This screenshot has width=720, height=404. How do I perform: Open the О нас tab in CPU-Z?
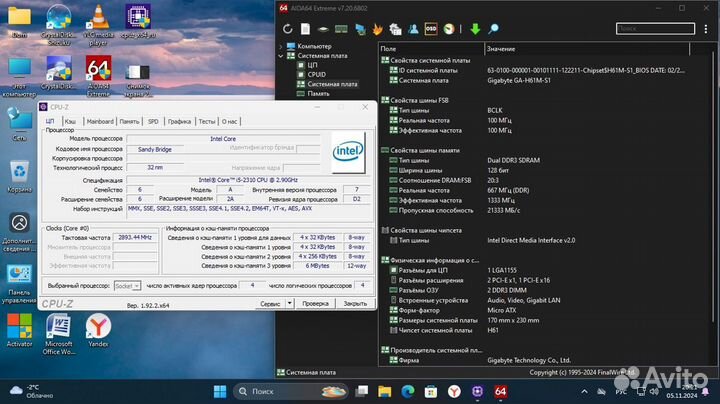coord(230,122)
